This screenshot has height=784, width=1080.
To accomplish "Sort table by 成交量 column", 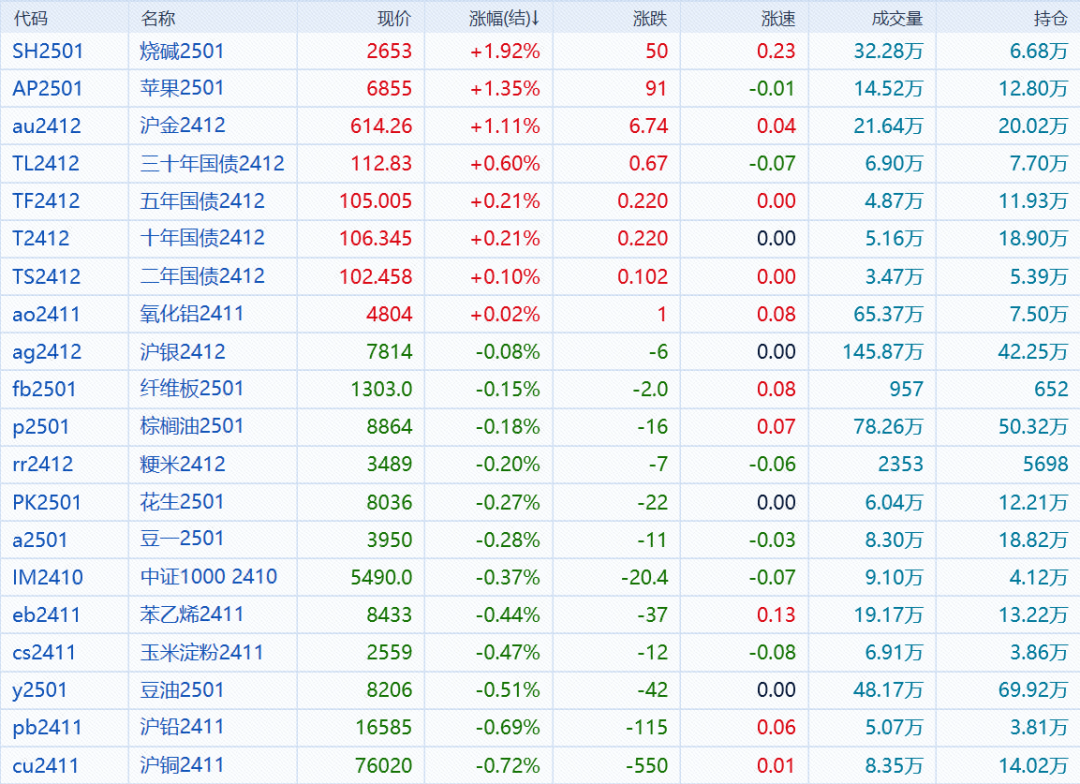I will tap(897, 19).
